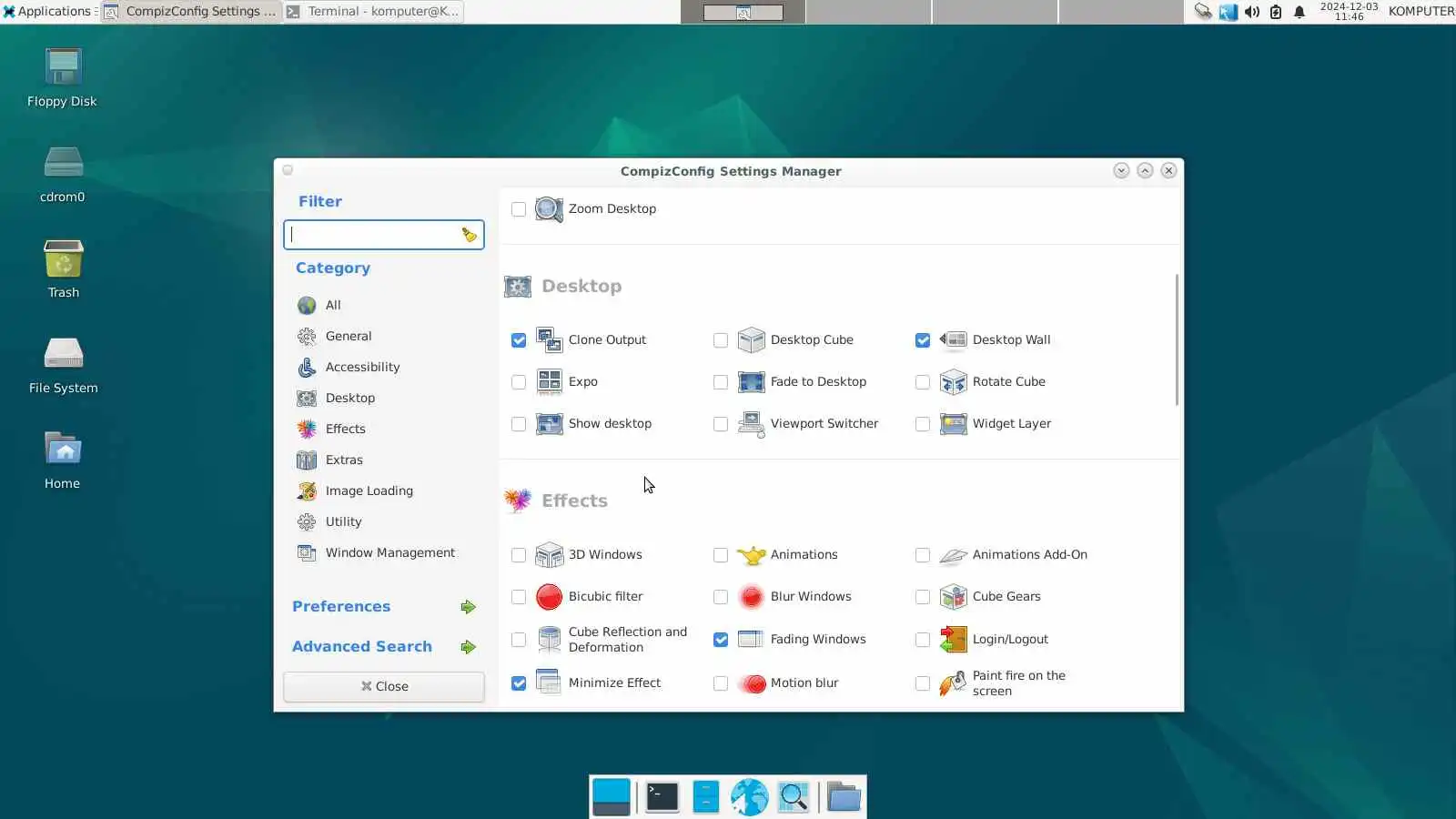Uncheck the Clone Output checkbox

519,340
